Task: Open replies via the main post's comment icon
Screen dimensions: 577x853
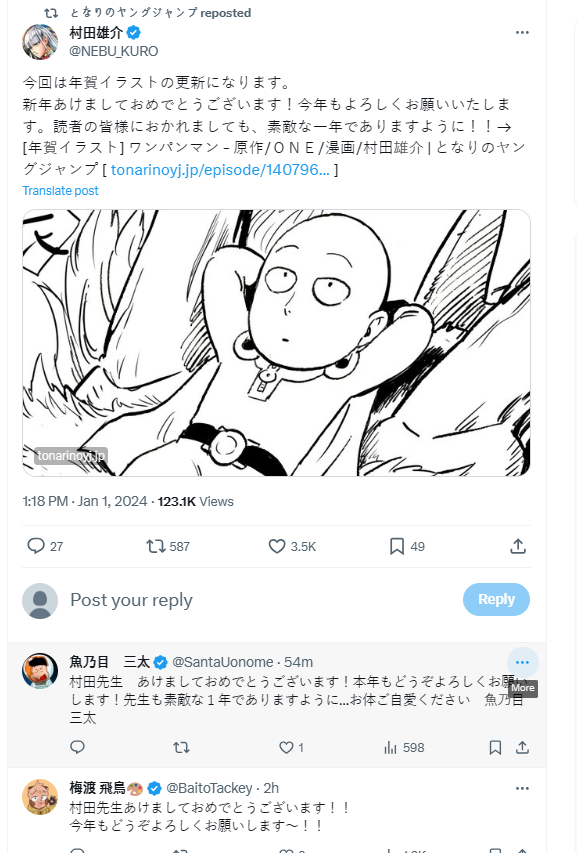Action: tap(36, 546)
